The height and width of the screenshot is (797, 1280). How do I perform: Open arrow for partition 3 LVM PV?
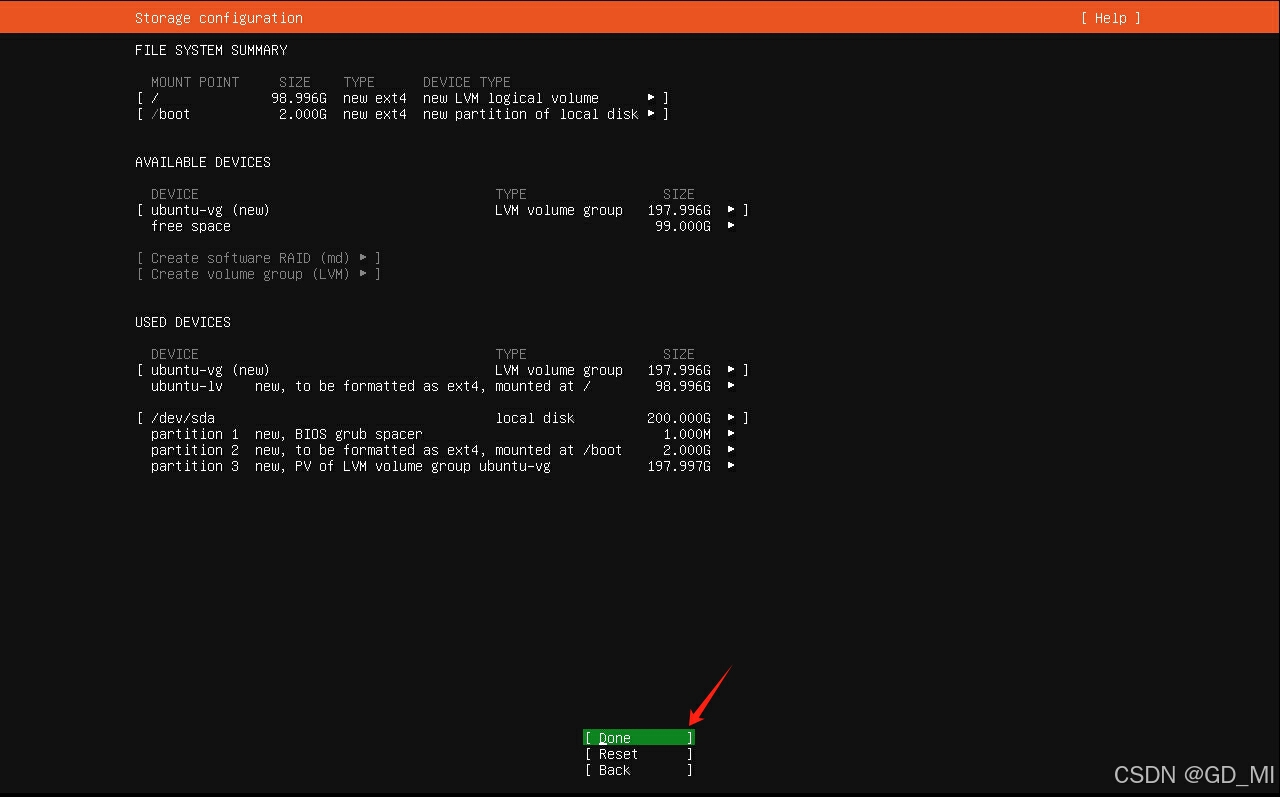(x=731, y=466)
